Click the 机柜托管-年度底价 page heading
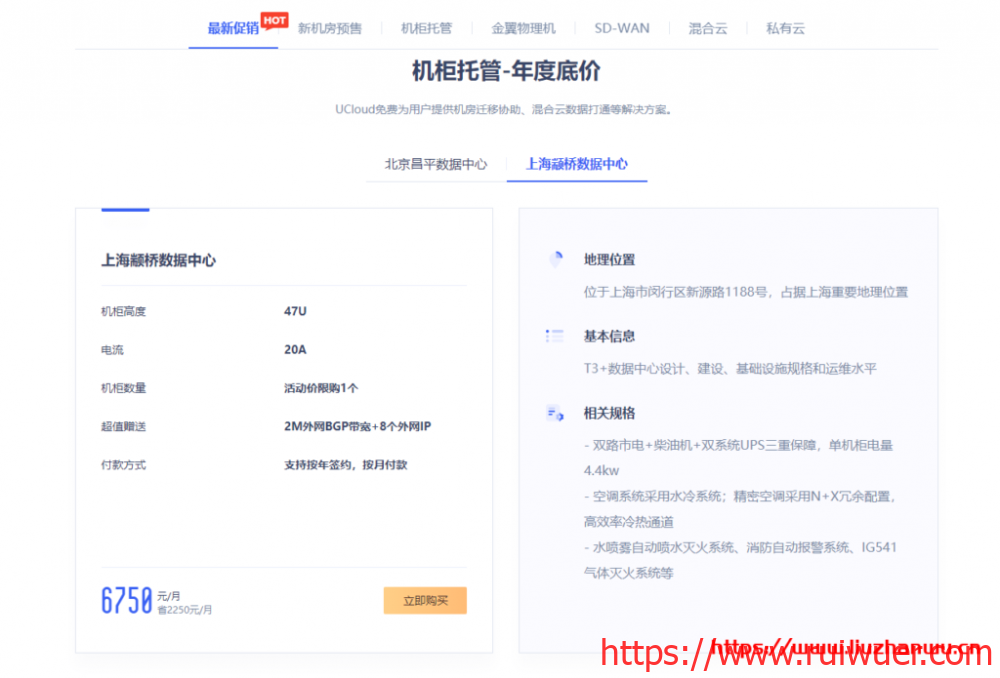The image size is (1000, 678). point(506,71)
